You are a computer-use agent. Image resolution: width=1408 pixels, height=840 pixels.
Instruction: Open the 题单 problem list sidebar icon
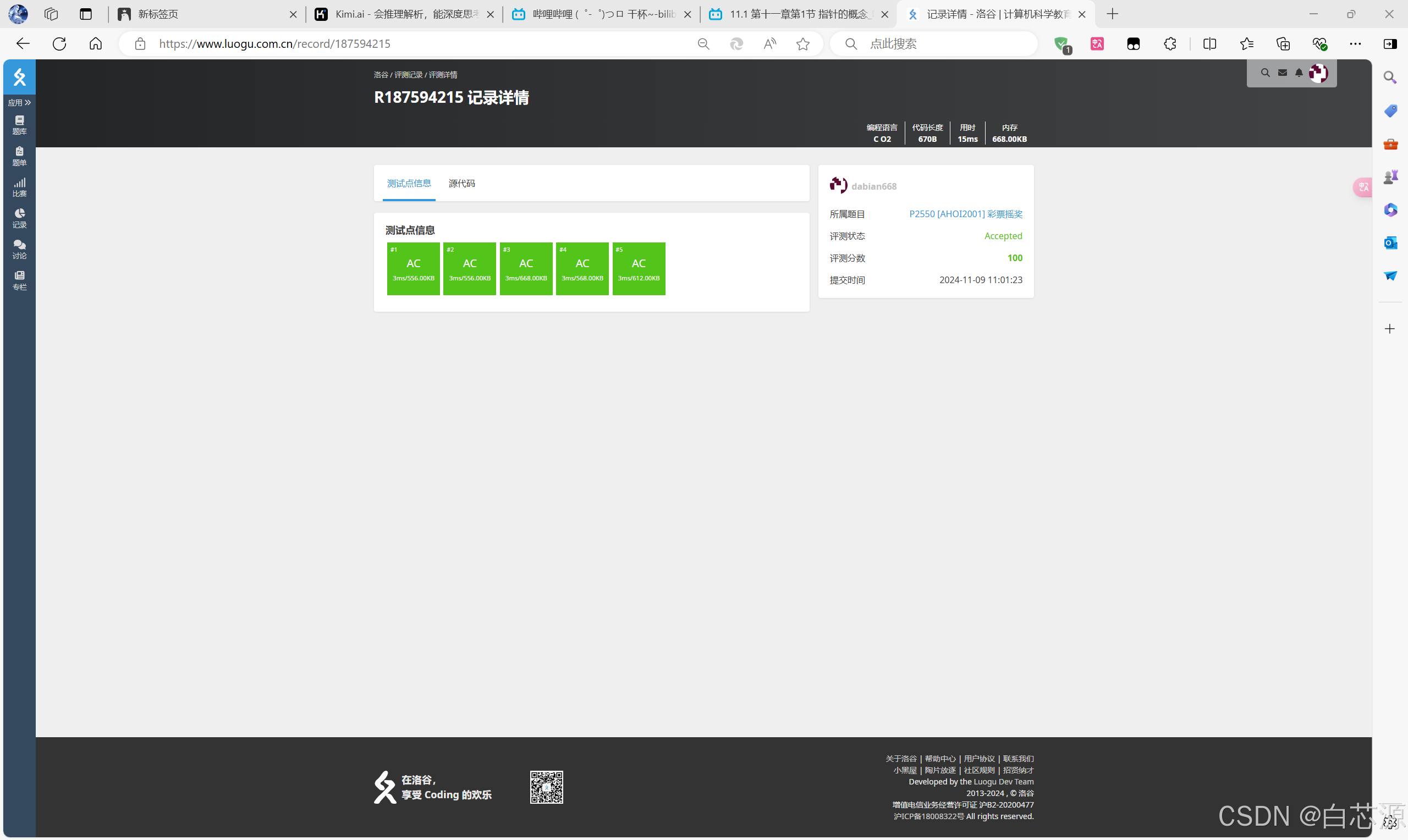19,156
